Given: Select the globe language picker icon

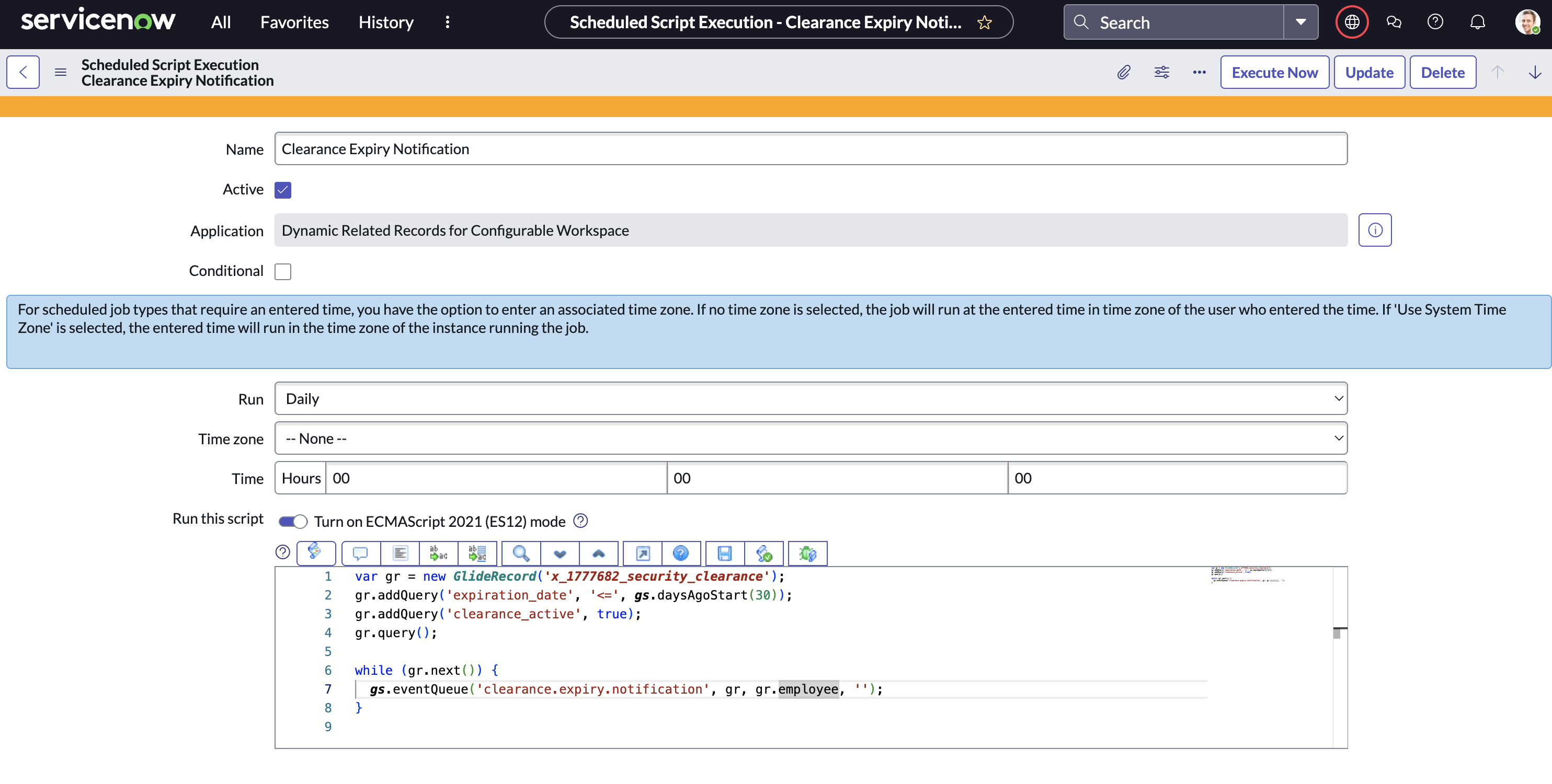Looking at the screenshot, I should (x=1351, y=21).
